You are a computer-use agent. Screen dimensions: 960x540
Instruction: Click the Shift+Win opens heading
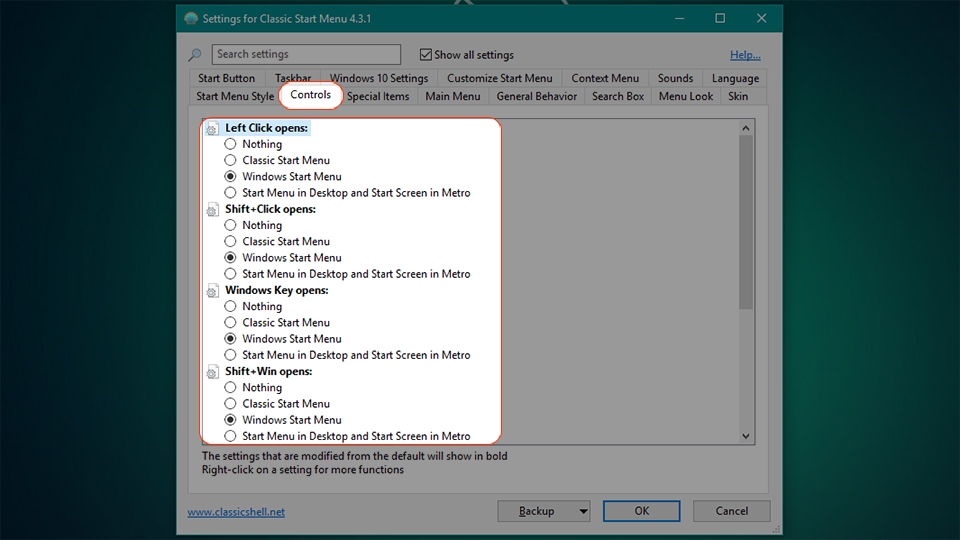coord(269,371)
